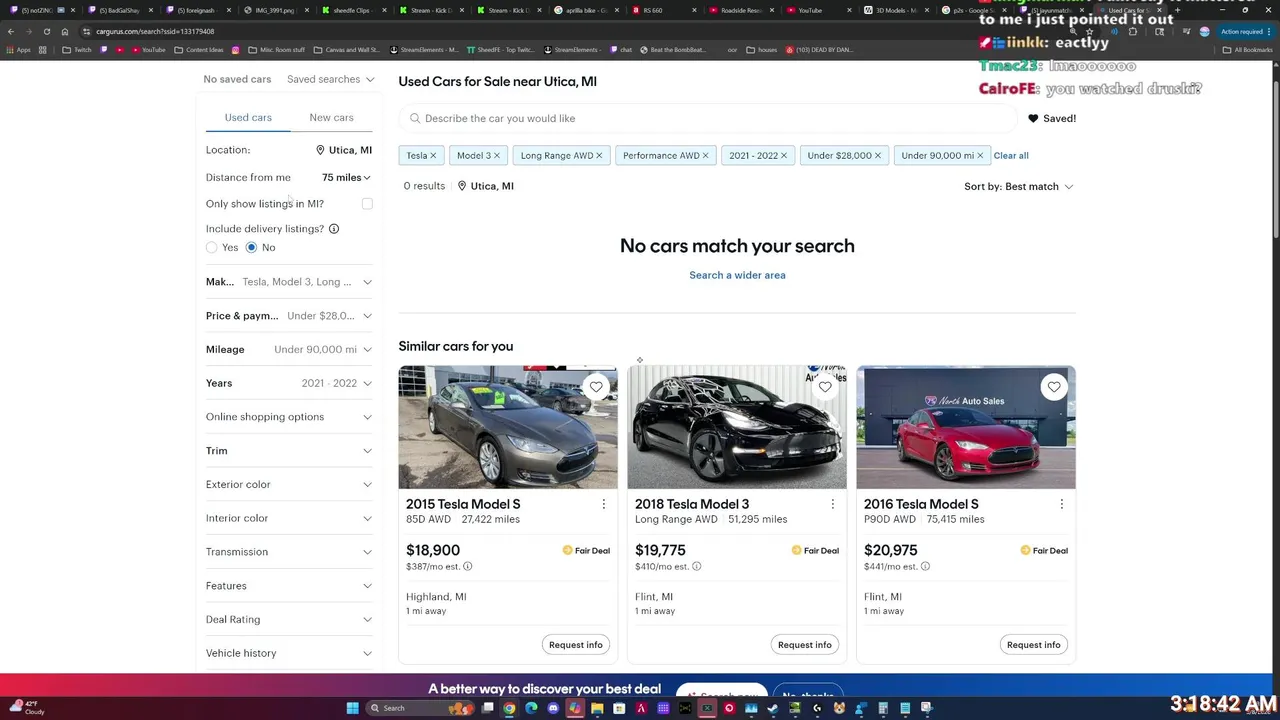This screenshot has width=1280, height=720.
Task: Expand the Years filter
Action: pyautogui.click(x=289, y=383)
